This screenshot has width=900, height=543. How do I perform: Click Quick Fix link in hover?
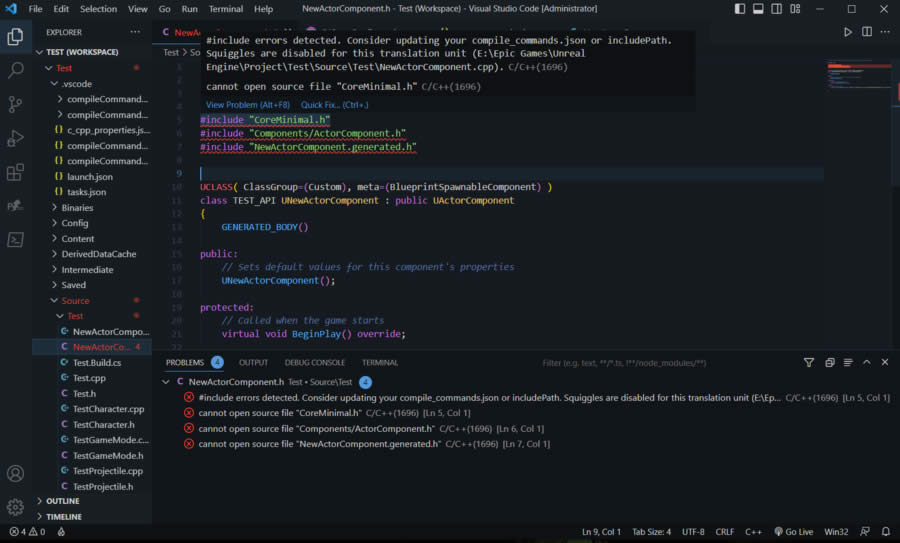tap(335, 105)
